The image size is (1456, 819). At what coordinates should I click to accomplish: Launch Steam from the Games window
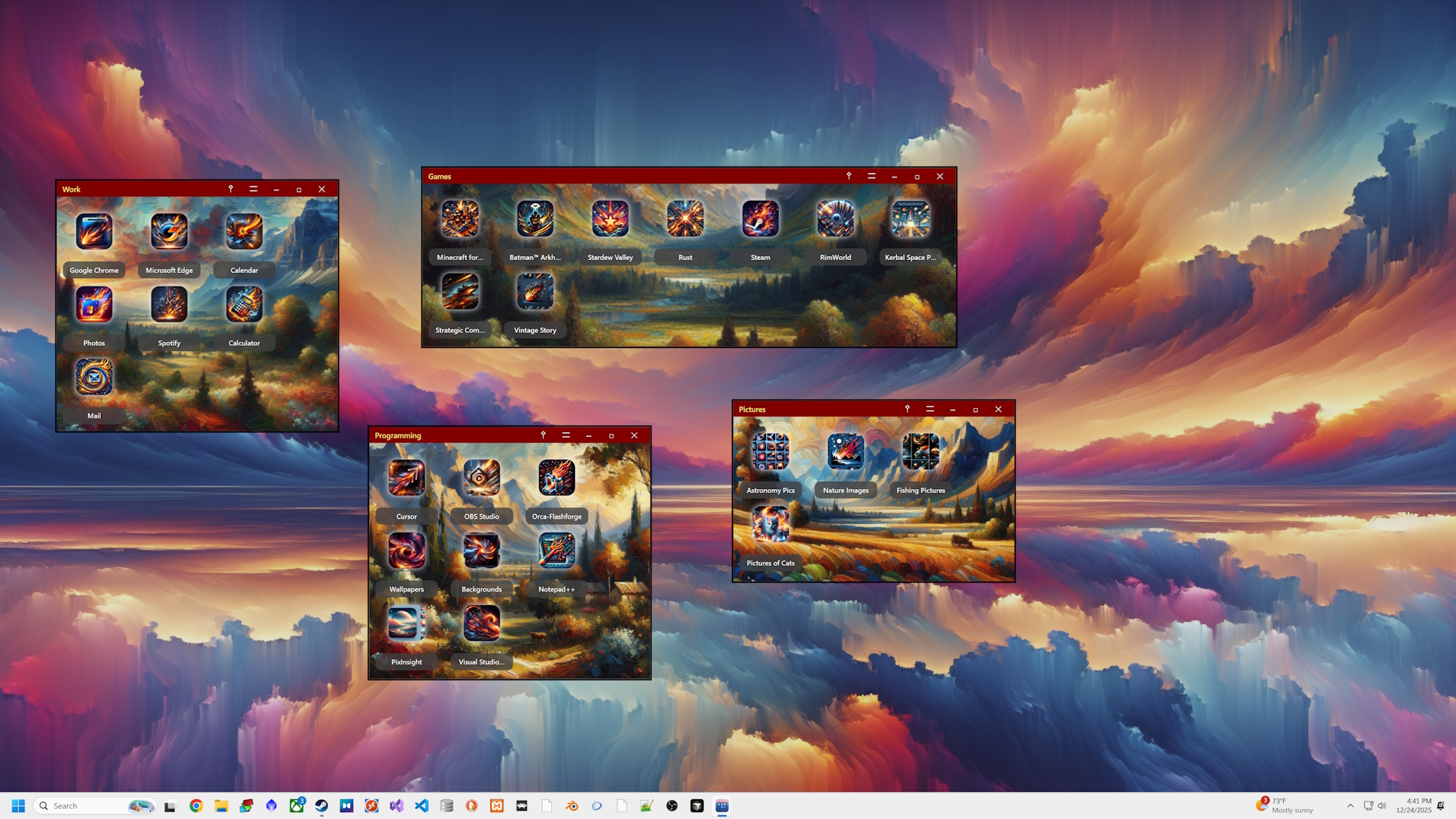(x=761, y=219)
